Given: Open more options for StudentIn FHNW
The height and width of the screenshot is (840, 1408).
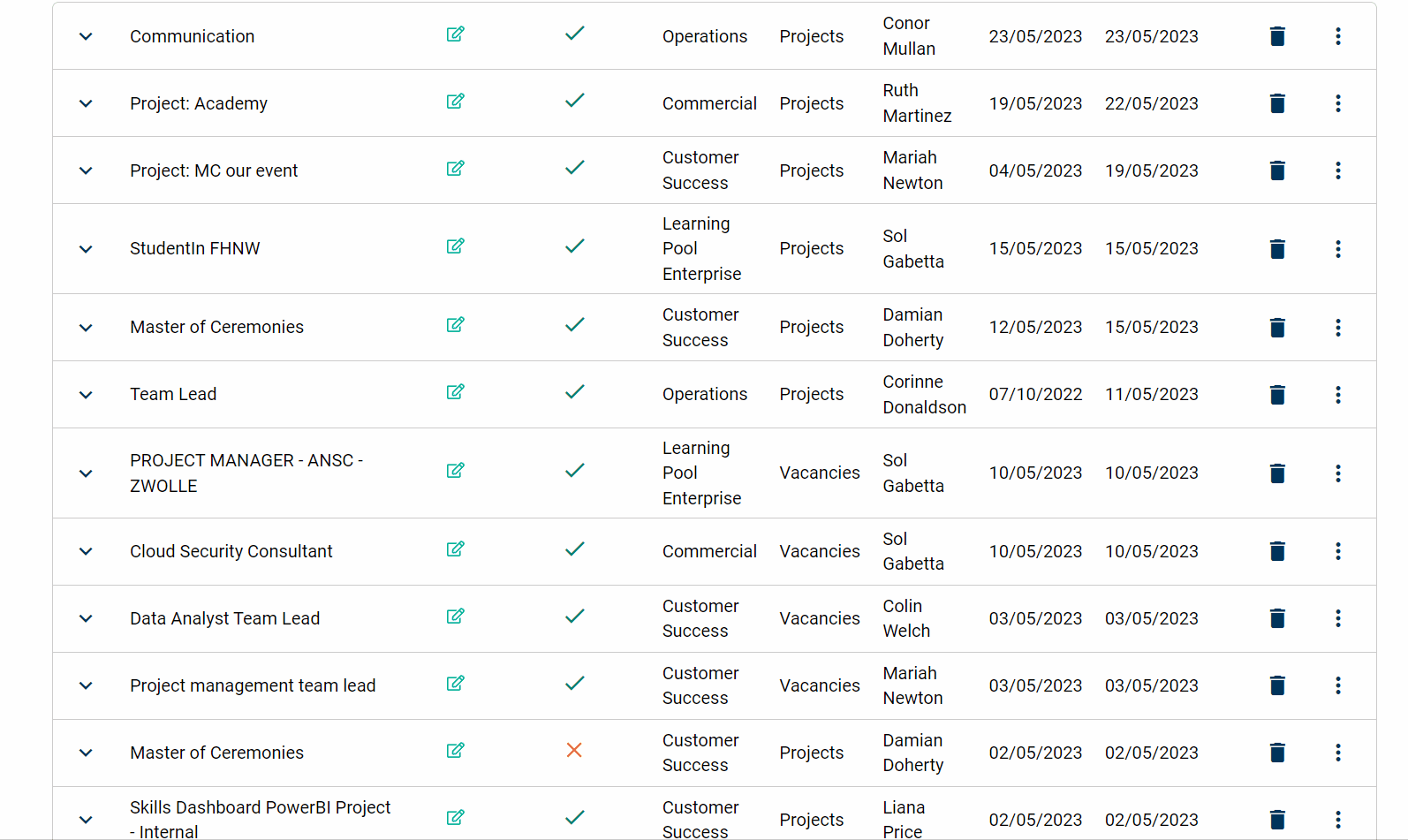Looking at the screenshot, I should tap(1337, 249).
